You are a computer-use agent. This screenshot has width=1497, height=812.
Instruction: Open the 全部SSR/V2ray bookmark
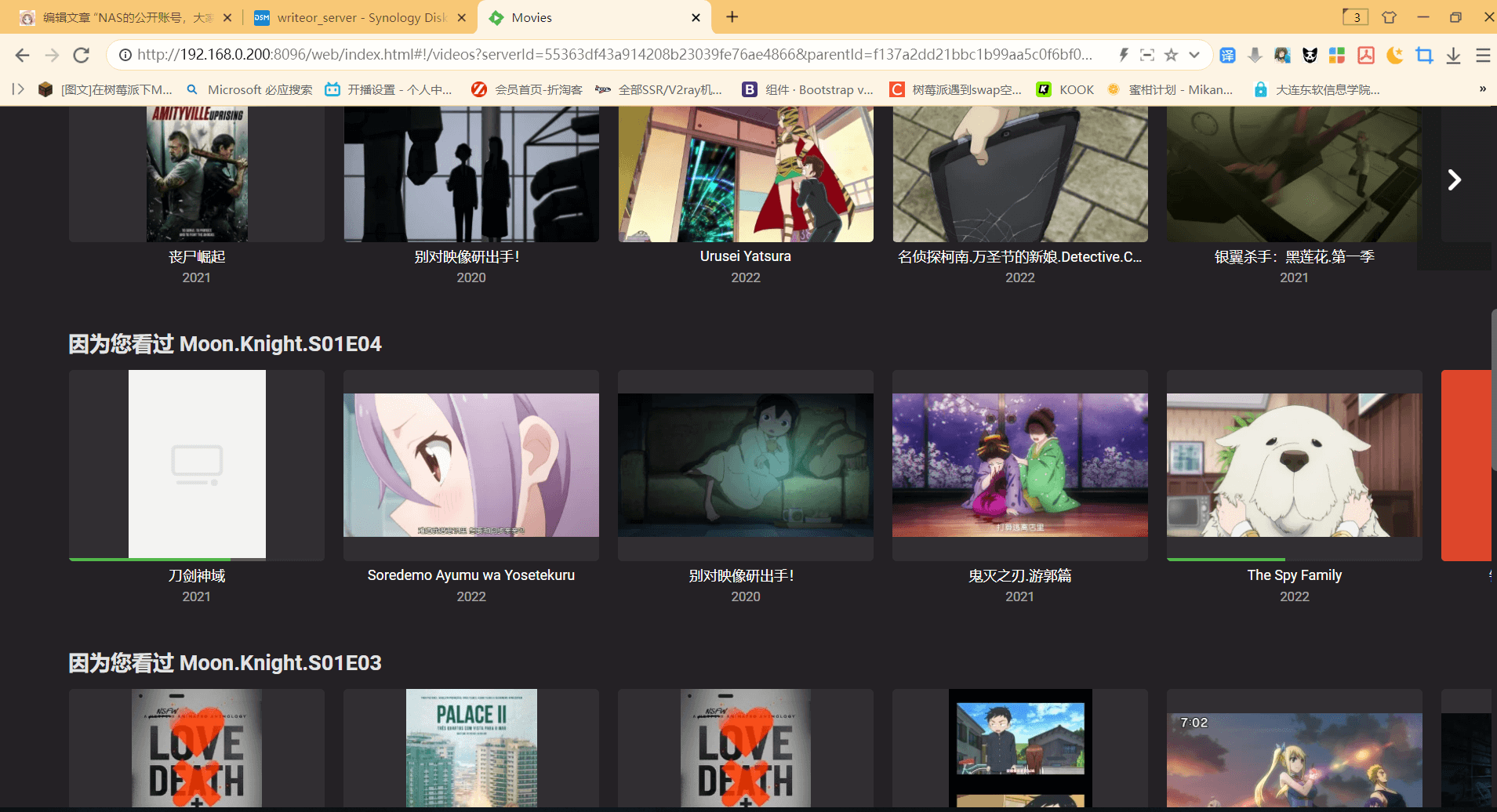tap(659, 89)
